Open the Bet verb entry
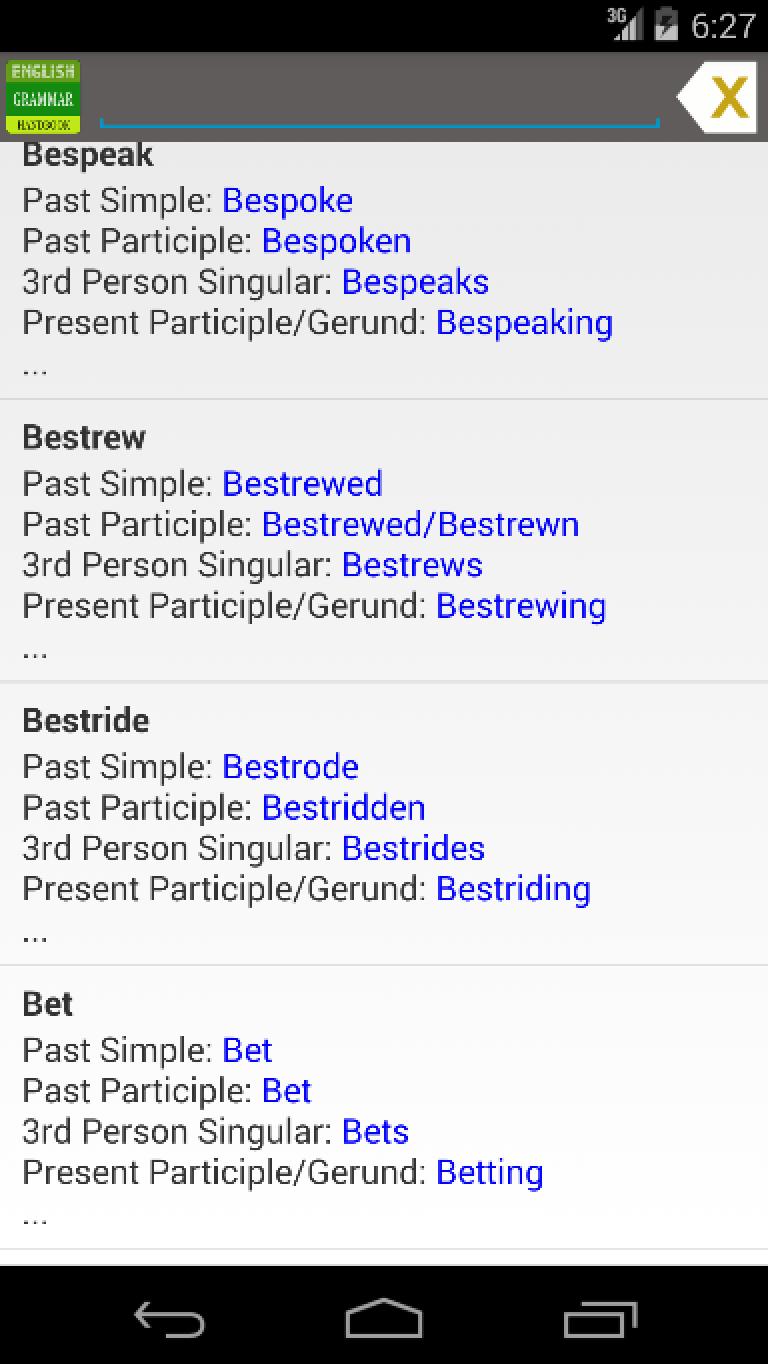The height and width of the screenshot is (1364, 768). (x=48, y=1004)
